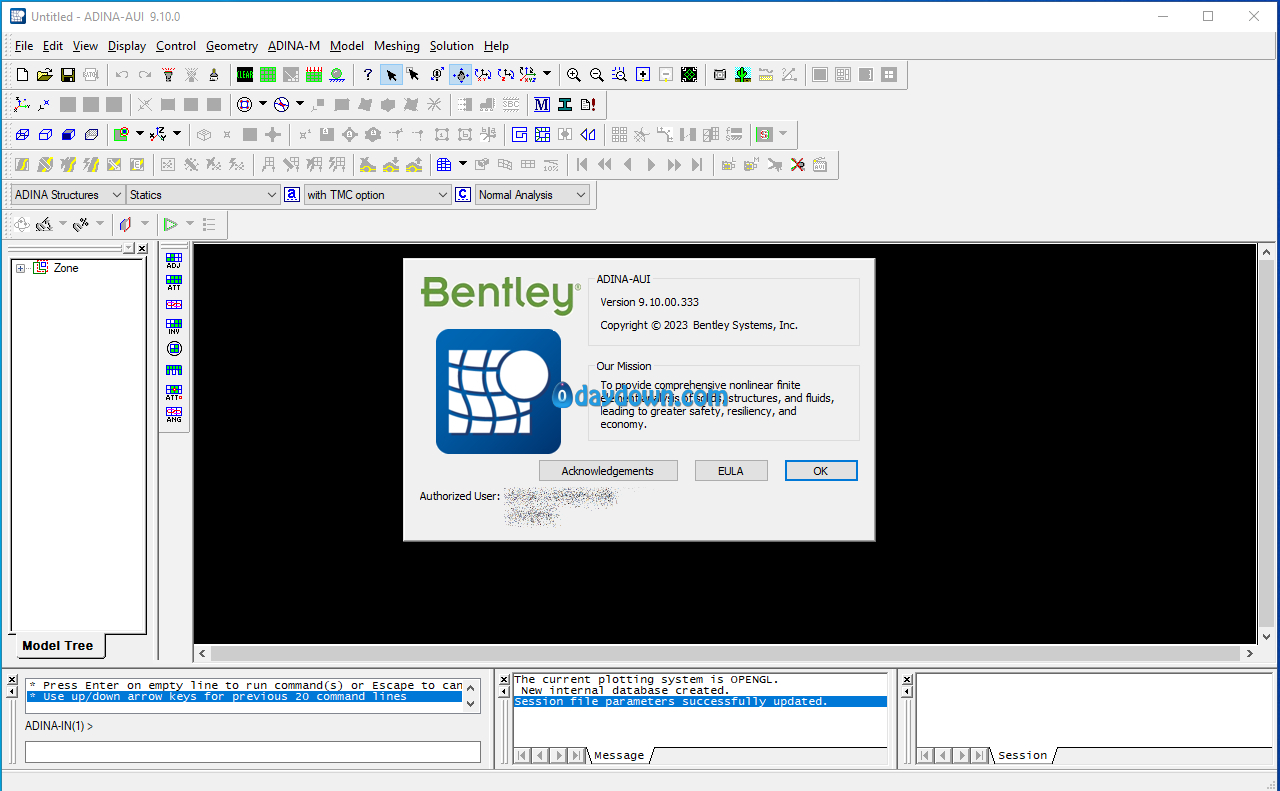
Task: Switch to the Model Tree tab
Action: click(57, 646)
